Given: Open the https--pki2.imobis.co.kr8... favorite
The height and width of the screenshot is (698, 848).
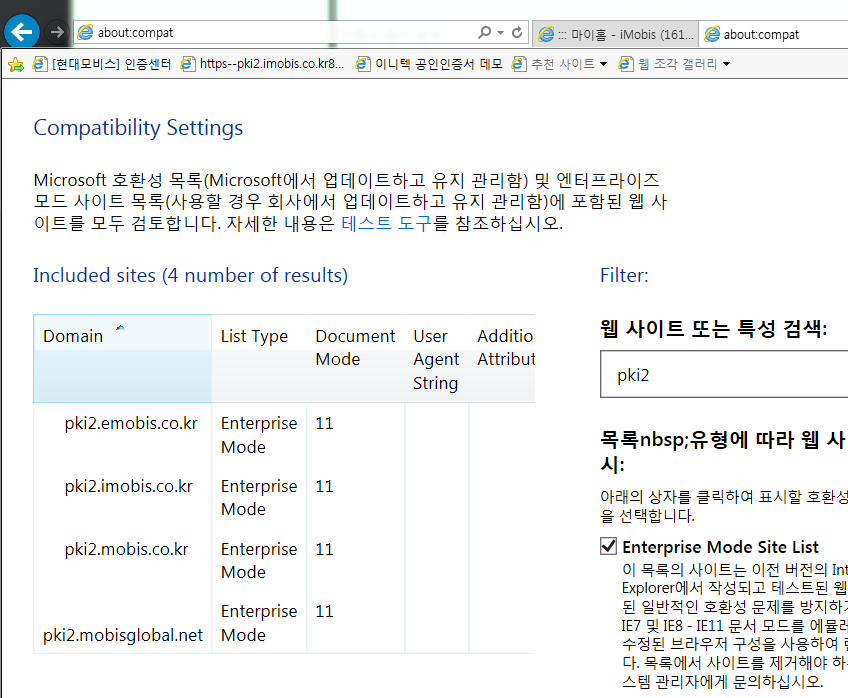Looking at the screenshot, I should 262,64.
